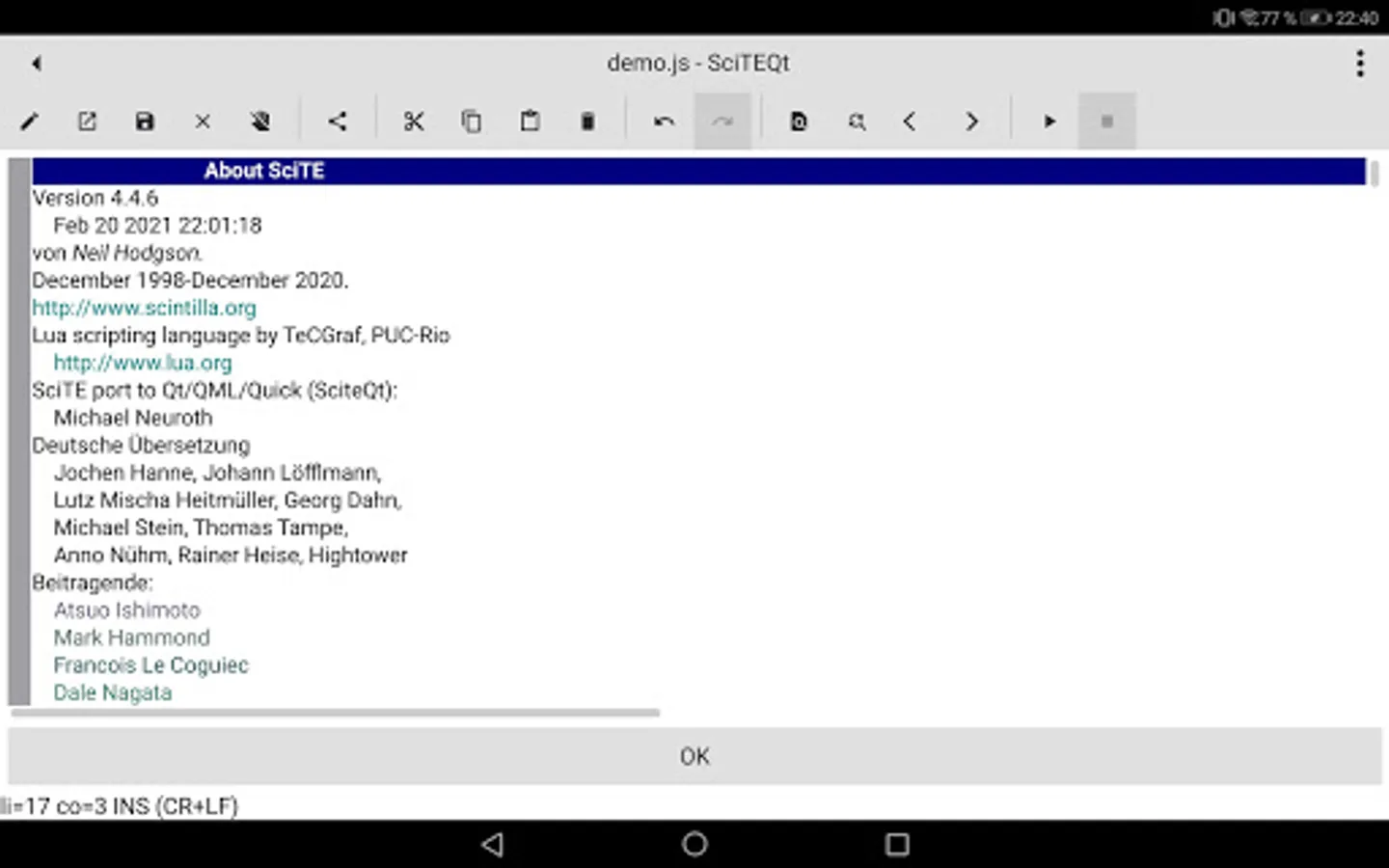The width and height of the screenshot is (1389, 868).
Task: Click the open file icon
Action: point(87,122)
